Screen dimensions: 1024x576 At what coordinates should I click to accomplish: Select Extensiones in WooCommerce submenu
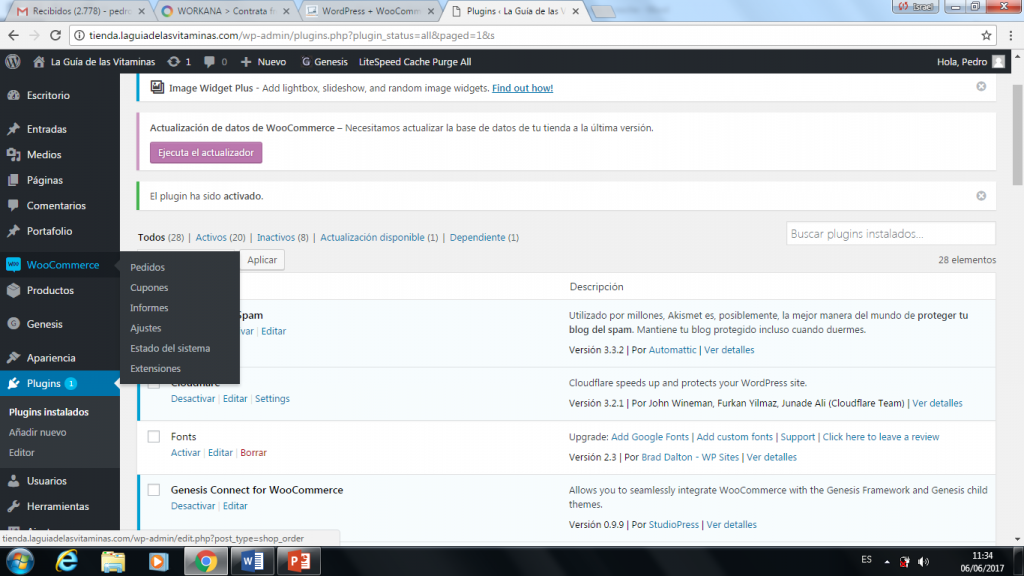click(155, 368)
